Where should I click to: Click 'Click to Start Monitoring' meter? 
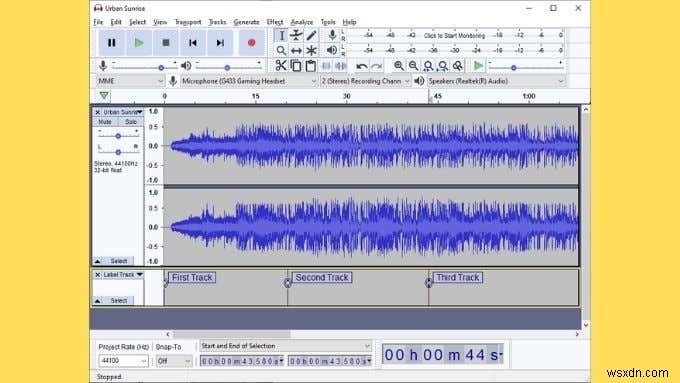coord(454,36)
